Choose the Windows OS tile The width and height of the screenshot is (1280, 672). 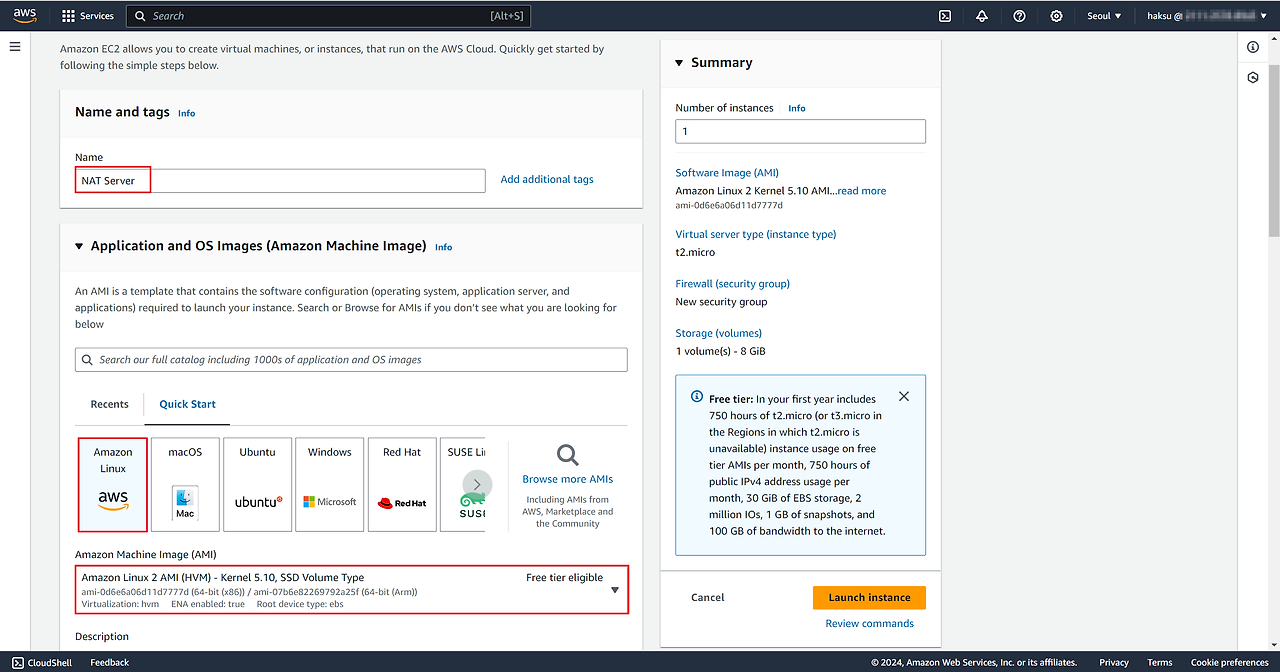coord(330,484)
